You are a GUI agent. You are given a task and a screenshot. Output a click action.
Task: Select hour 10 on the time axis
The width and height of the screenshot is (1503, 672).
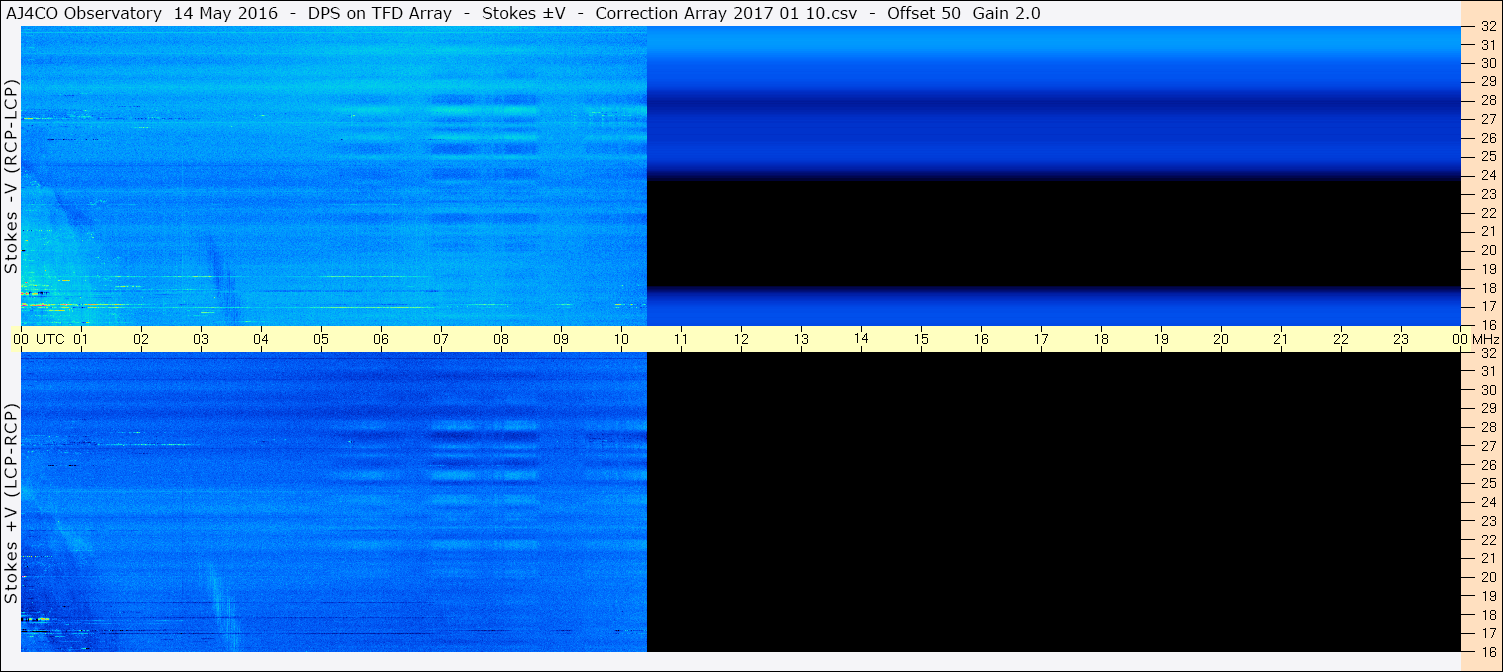621,339
